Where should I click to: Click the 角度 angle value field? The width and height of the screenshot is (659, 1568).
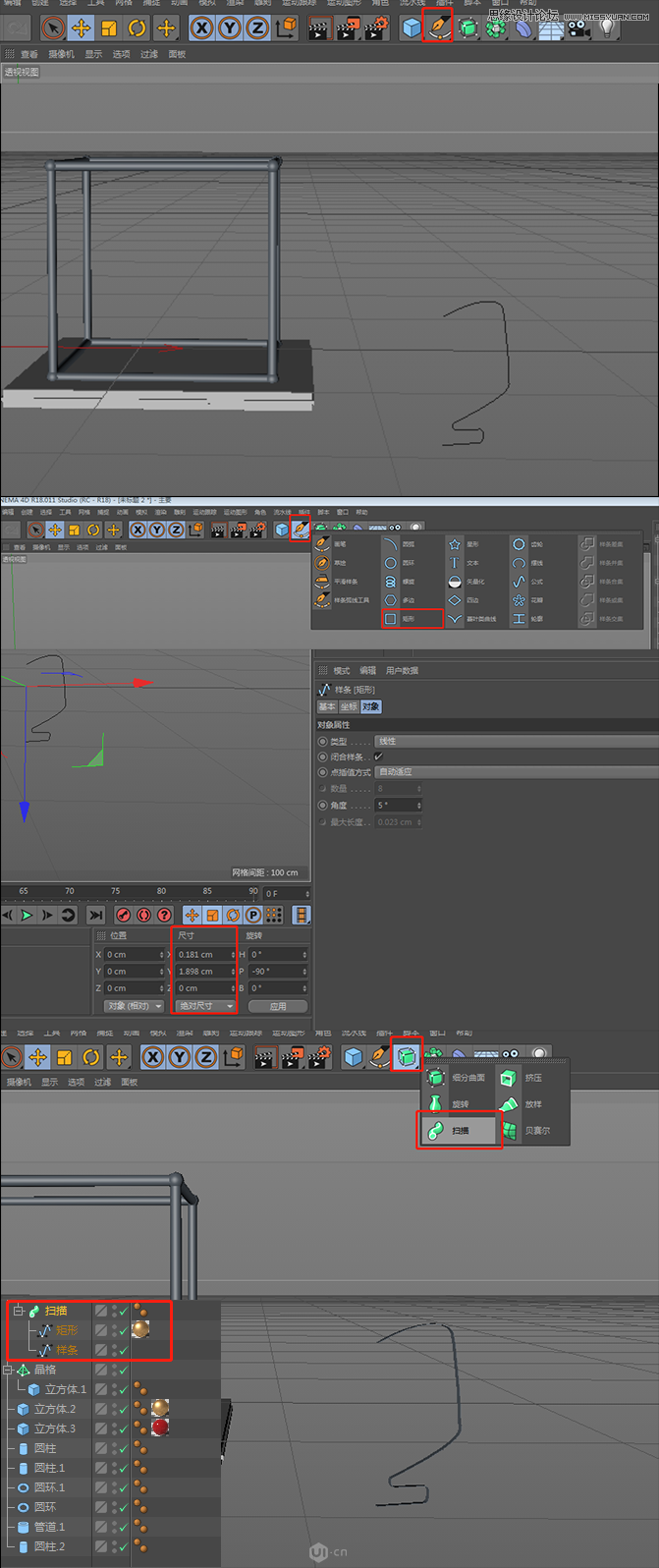(398, 806)
